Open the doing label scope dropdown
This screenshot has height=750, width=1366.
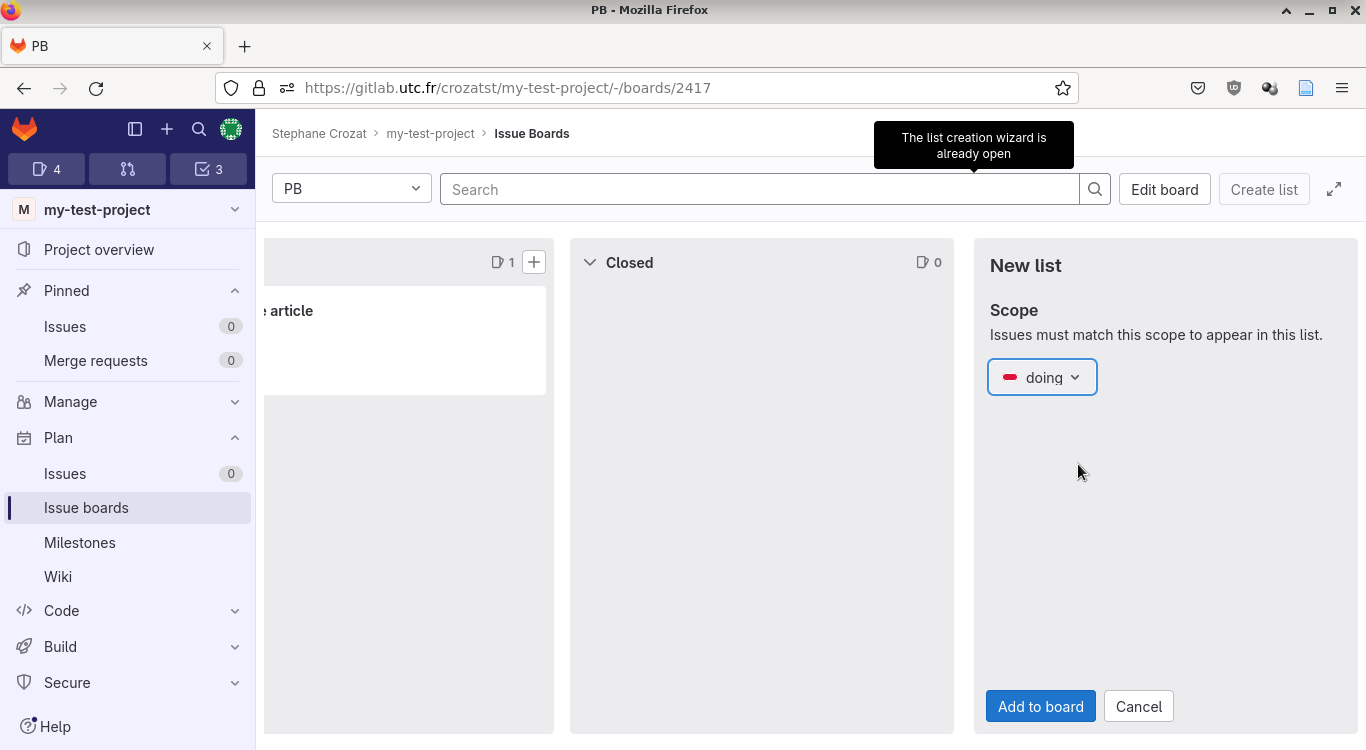1042,377
